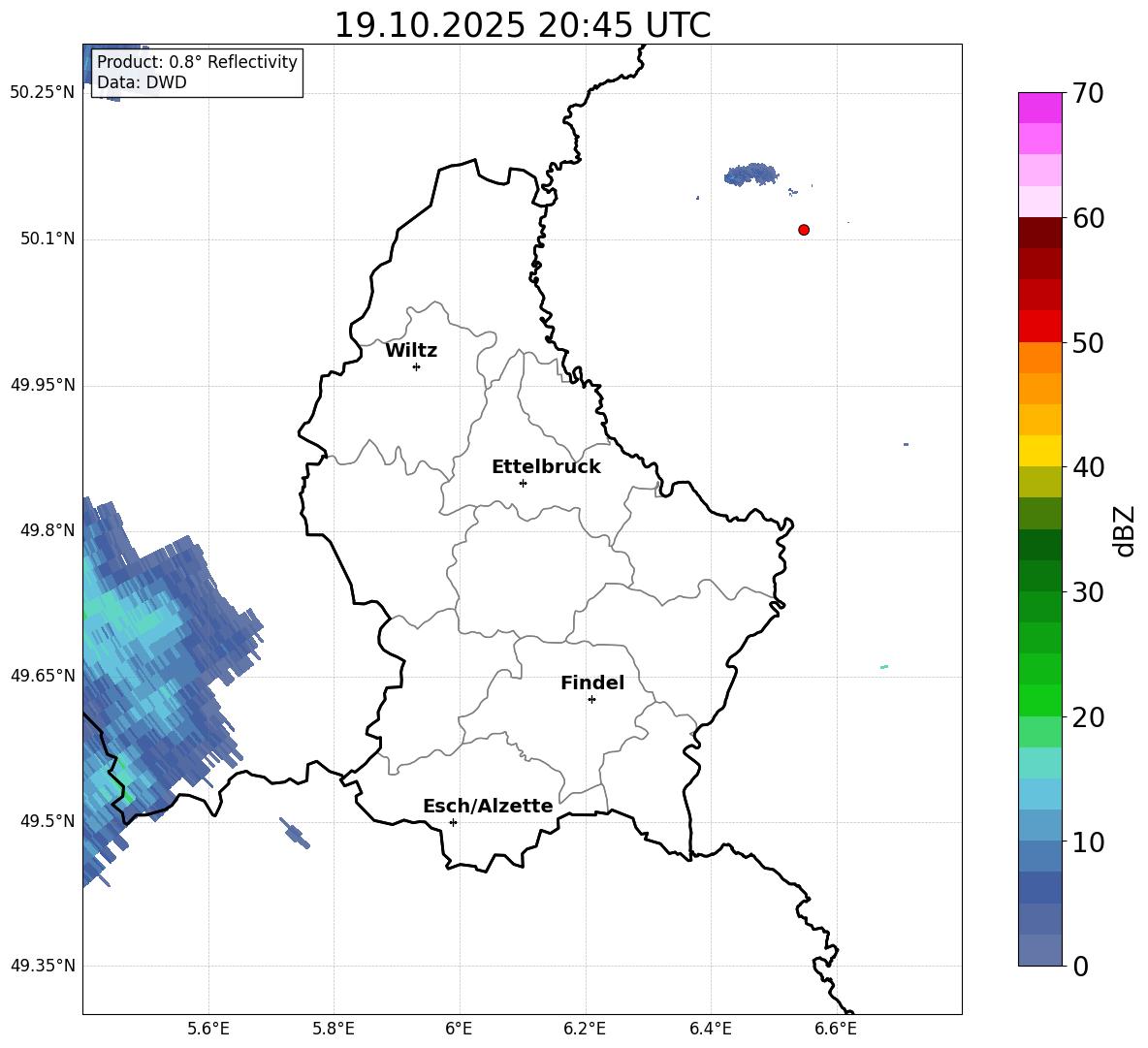Click the bright green colorbar segment above 20
The height and width of the screenshot is (1048, 1148).
1039,700
